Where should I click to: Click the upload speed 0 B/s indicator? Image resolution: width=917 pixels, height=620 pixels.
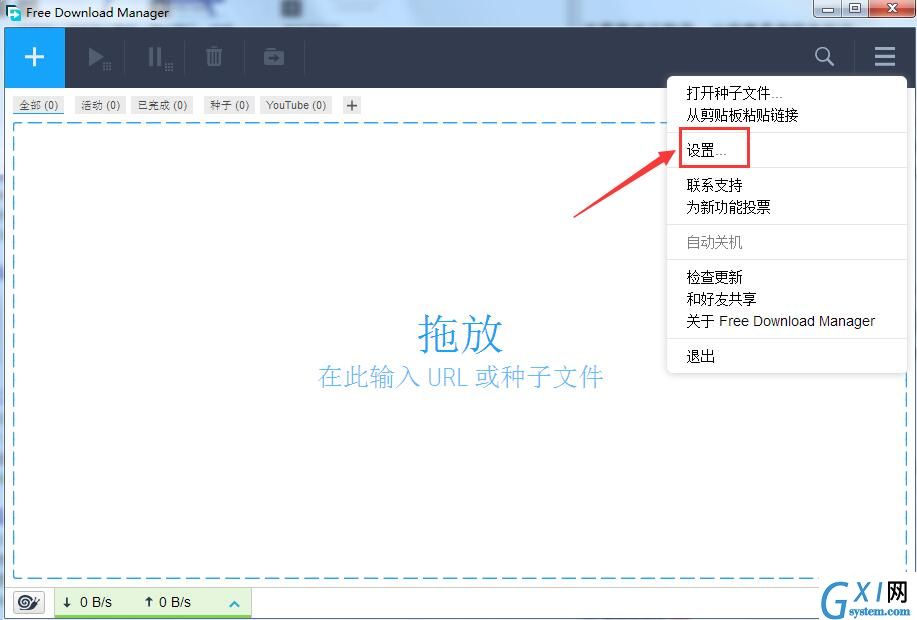[x=167, y=602]
